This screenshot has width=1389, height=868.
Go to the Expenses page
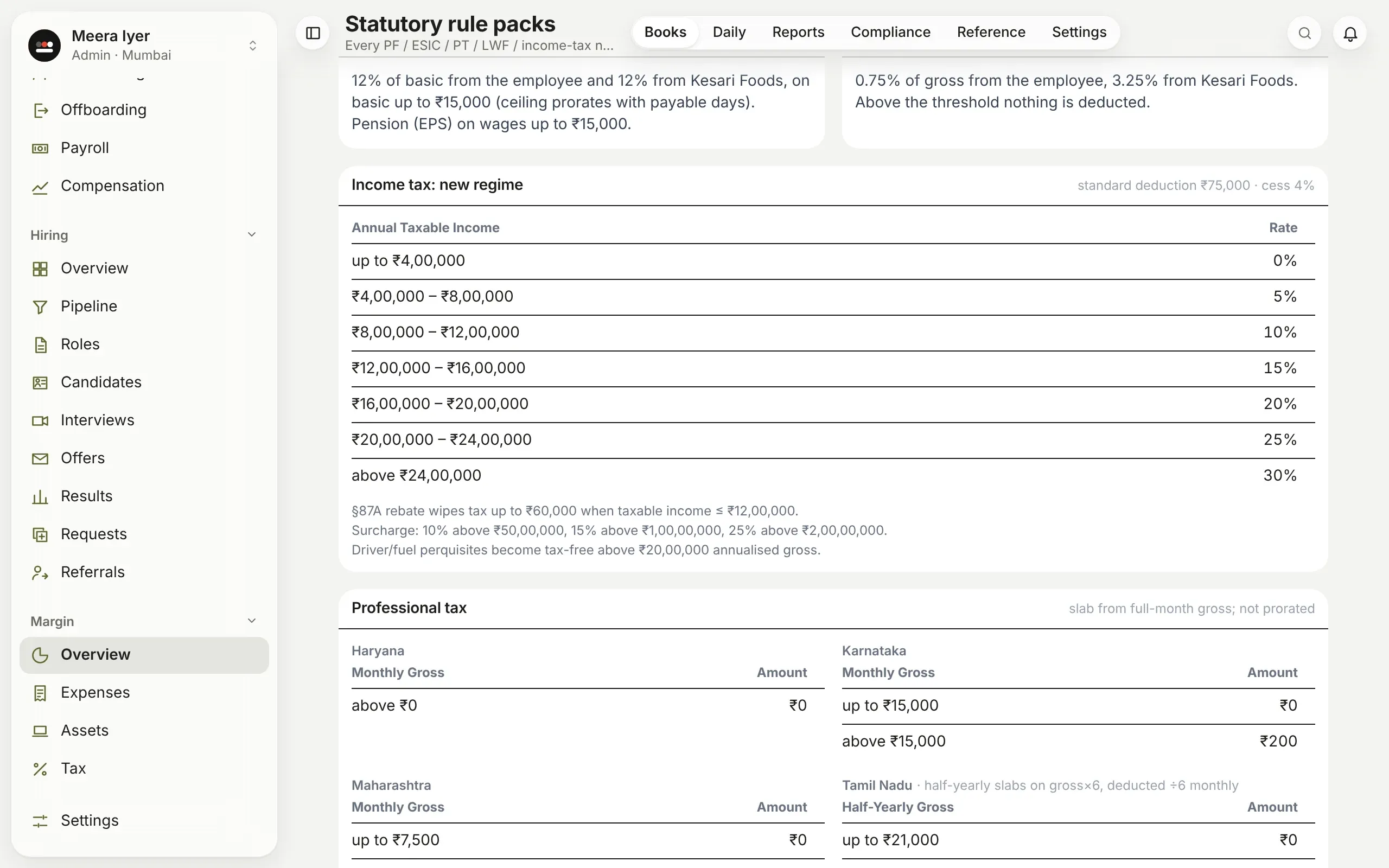tap(144, 693)
